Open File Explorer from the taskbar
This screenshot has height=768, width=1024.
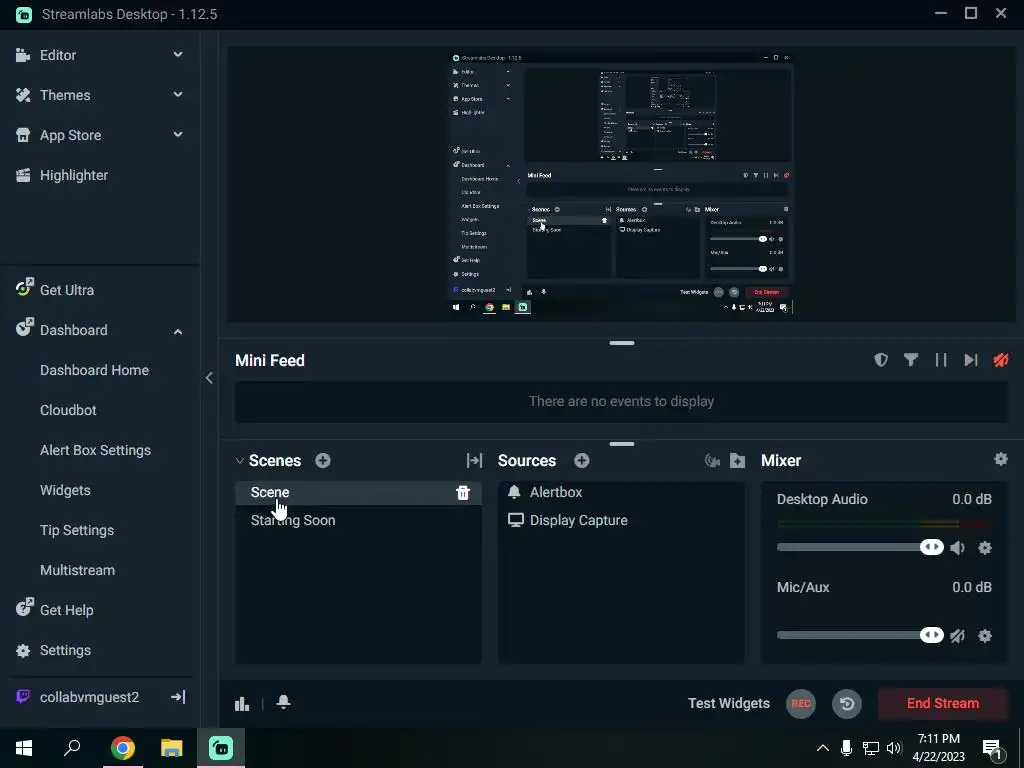click(171, 748)
